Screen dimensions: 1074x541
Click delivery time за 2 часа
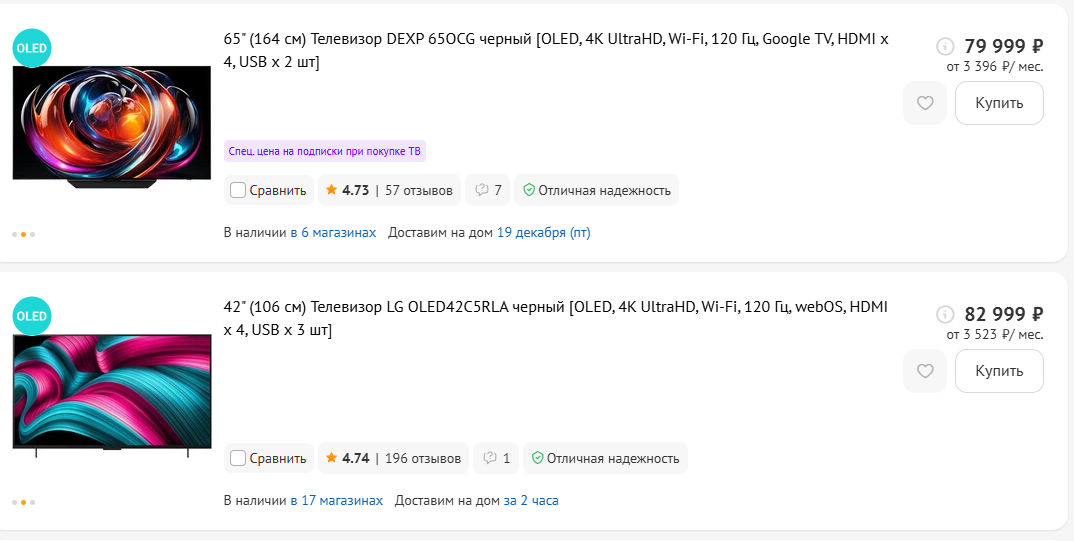530,500
